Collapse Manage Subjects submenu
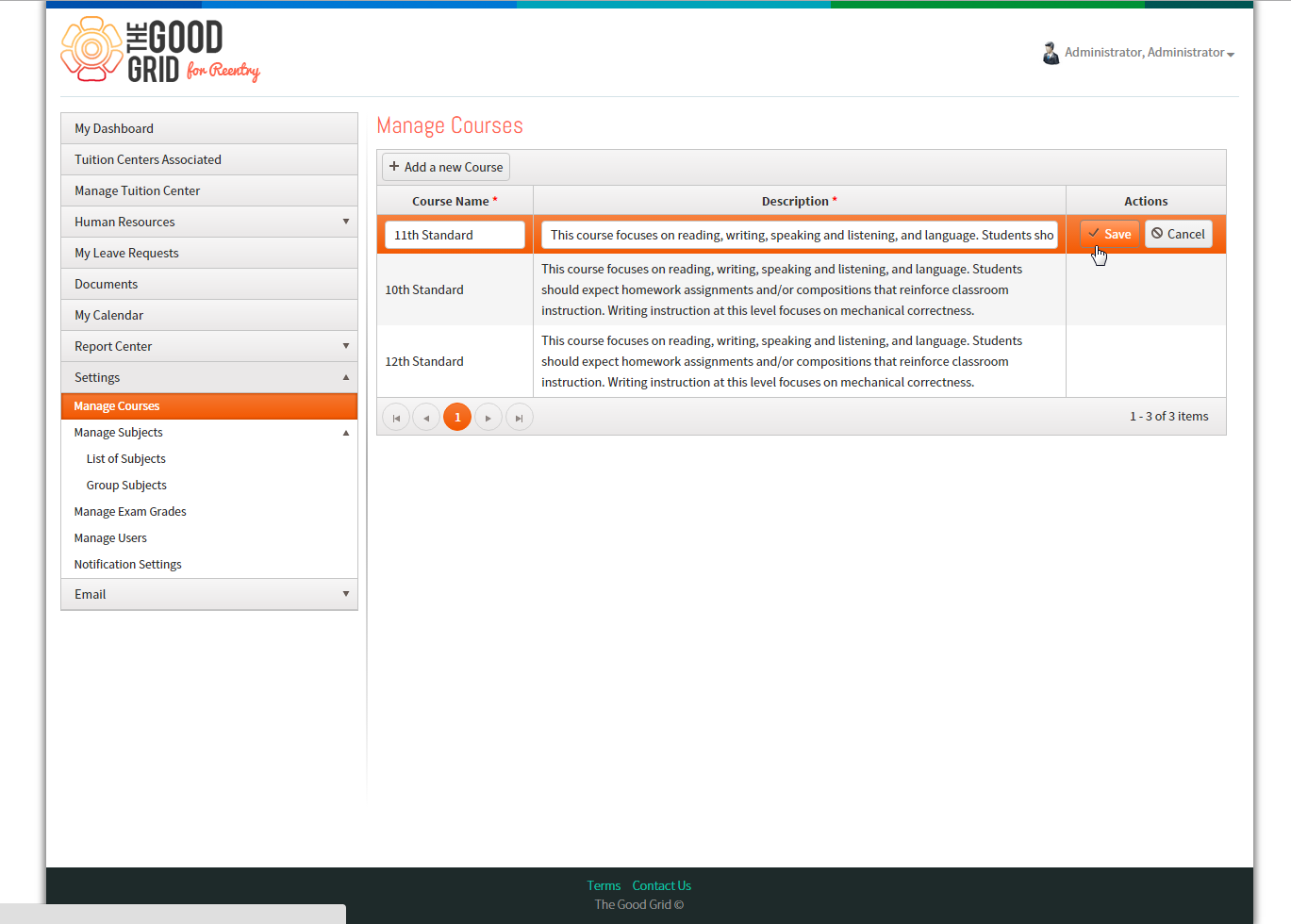Image resolution: width=1291 pixels, height=924 pixels. pyautogui.click(x=209, y=433)
